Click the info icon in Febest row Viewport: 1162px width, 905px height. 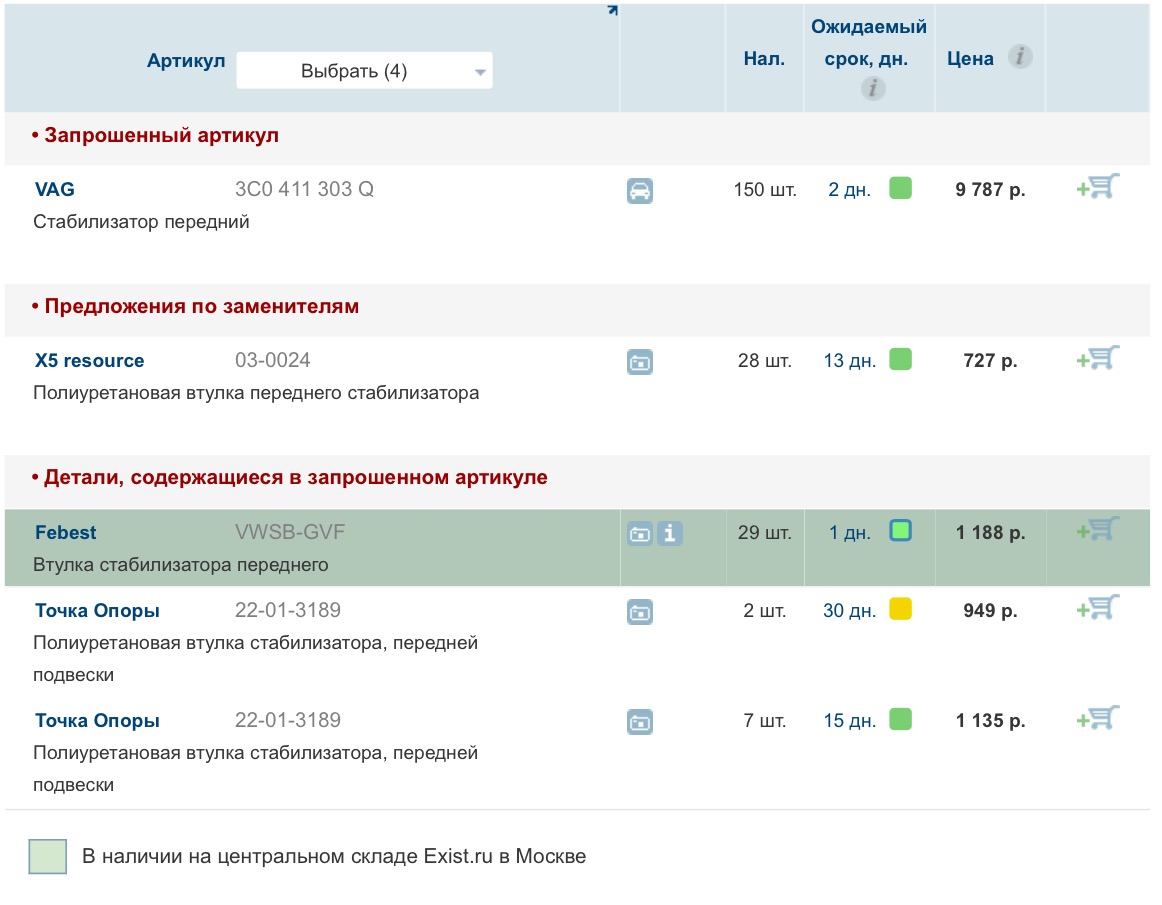pos(670,533)
